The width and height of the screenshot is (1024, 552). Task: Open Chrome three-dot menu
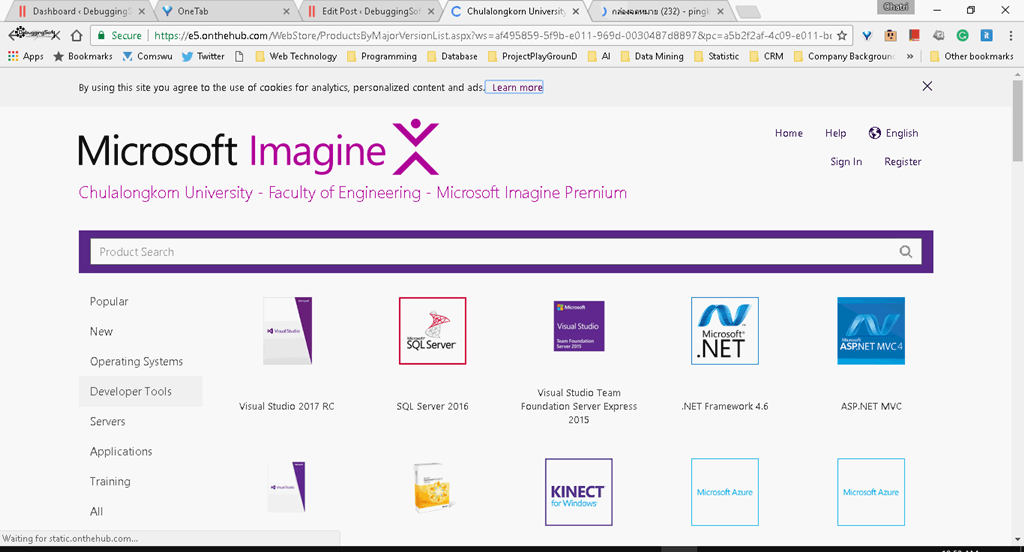[x=1010, y=35]
